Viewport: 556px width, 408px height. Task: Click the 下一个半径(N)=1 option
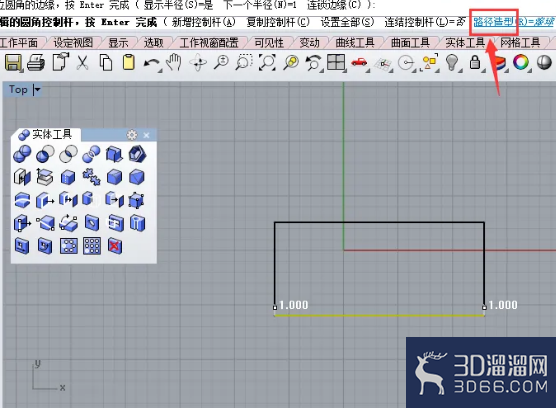[x=260, y=5]
